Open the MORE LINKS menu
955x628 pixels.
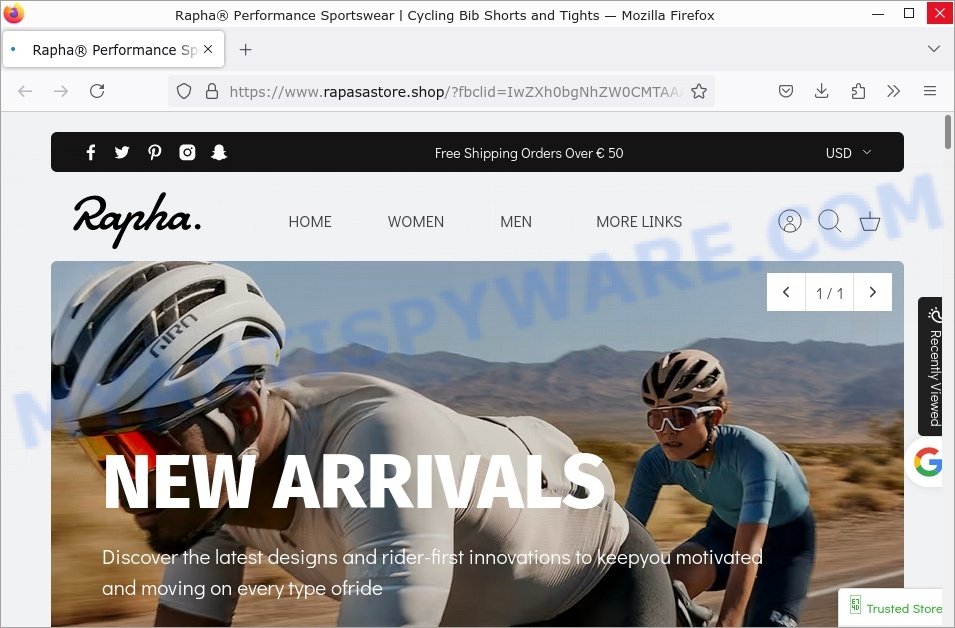pos(639,222)
